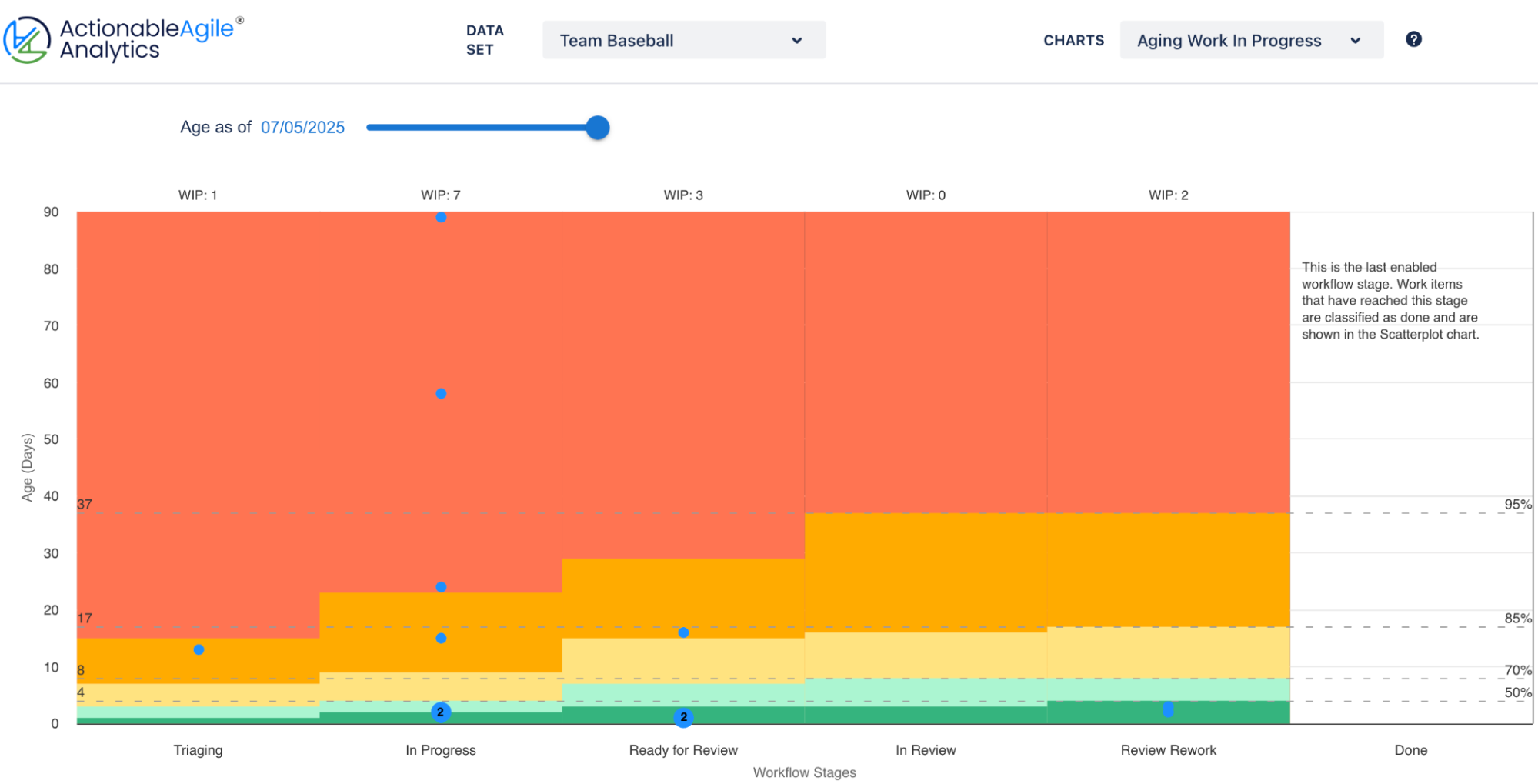
Task: Expand the Aging Work In Progress charts dropdown
Action: [1250, 40]
